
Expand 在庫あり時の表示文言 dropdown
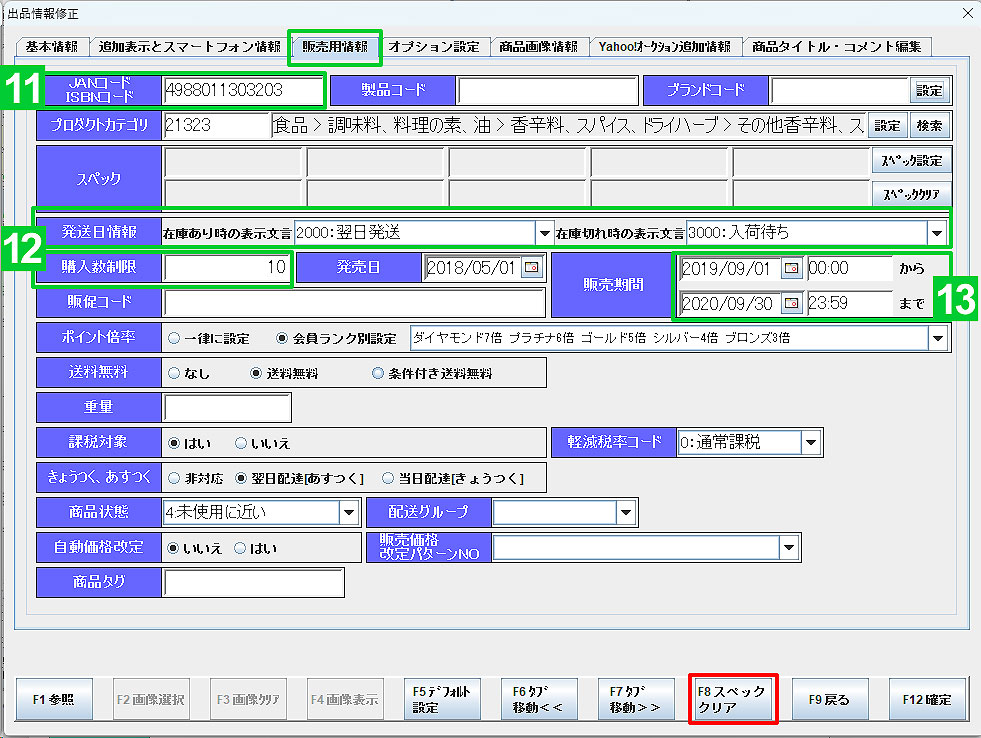pos(545,232)
